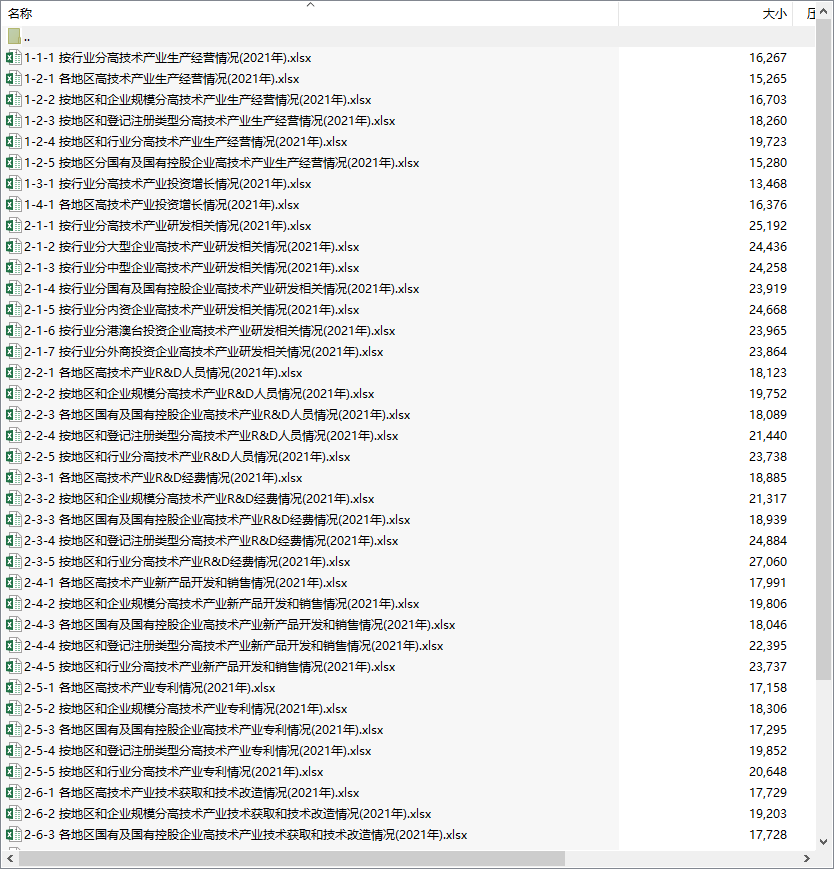Click the Excel icon of file 1-2-1
Viewport: 834px width, 869px height.
point(13,79)
